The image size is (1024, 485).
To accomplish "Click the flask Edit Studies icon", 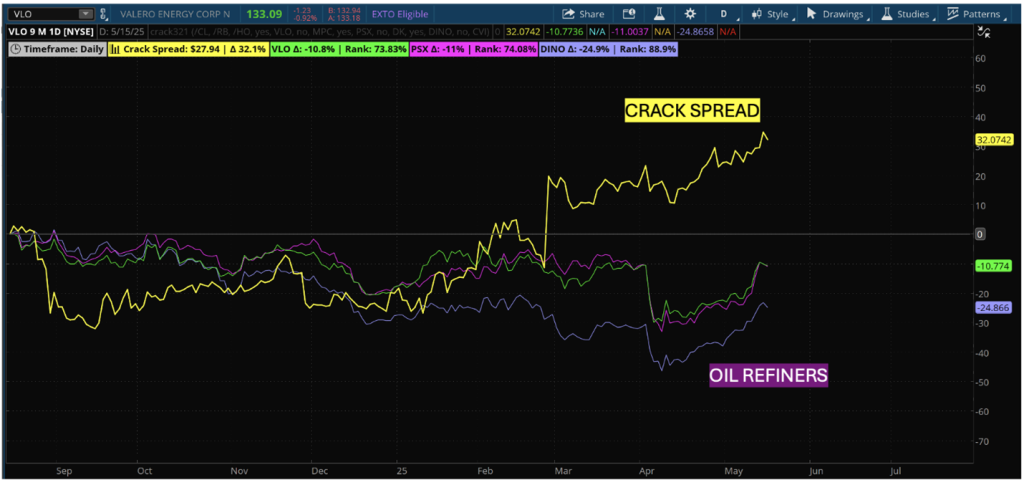I will (660, 14).
